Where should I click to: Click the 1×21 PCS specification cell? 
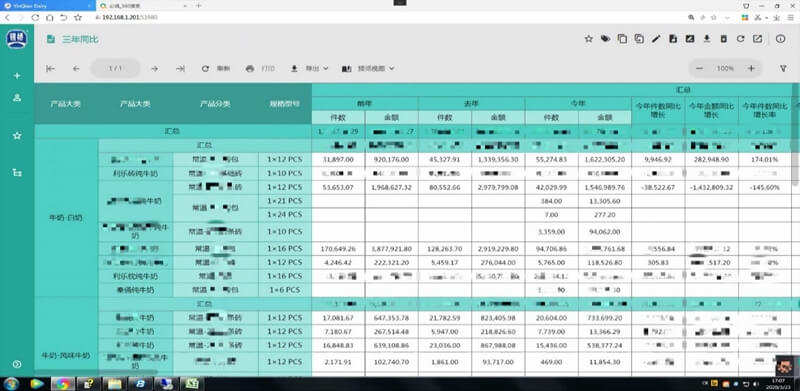(x=285, y=201)
